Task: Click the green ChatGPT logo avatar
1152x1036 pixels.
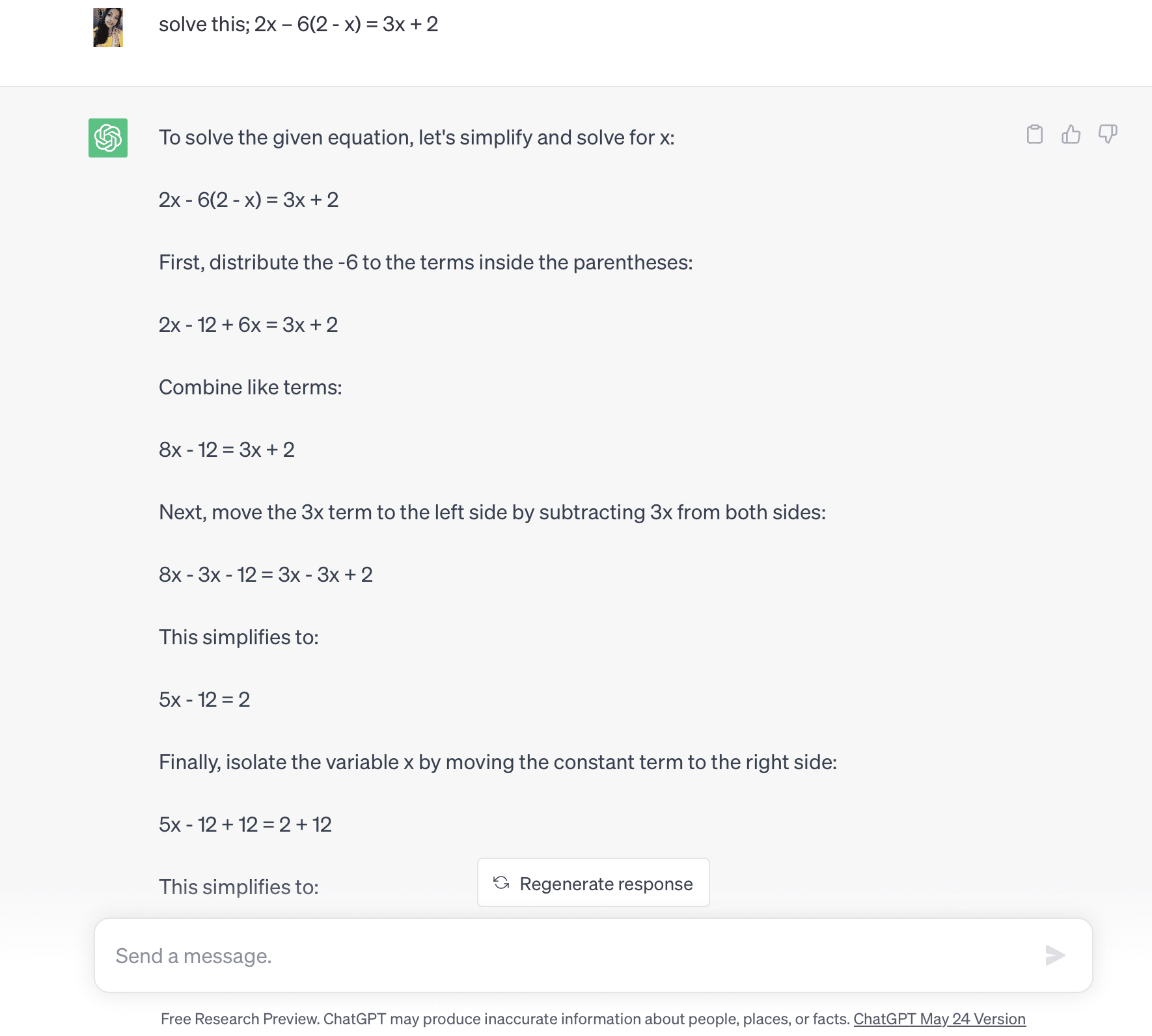Action: tap(108, 138)
